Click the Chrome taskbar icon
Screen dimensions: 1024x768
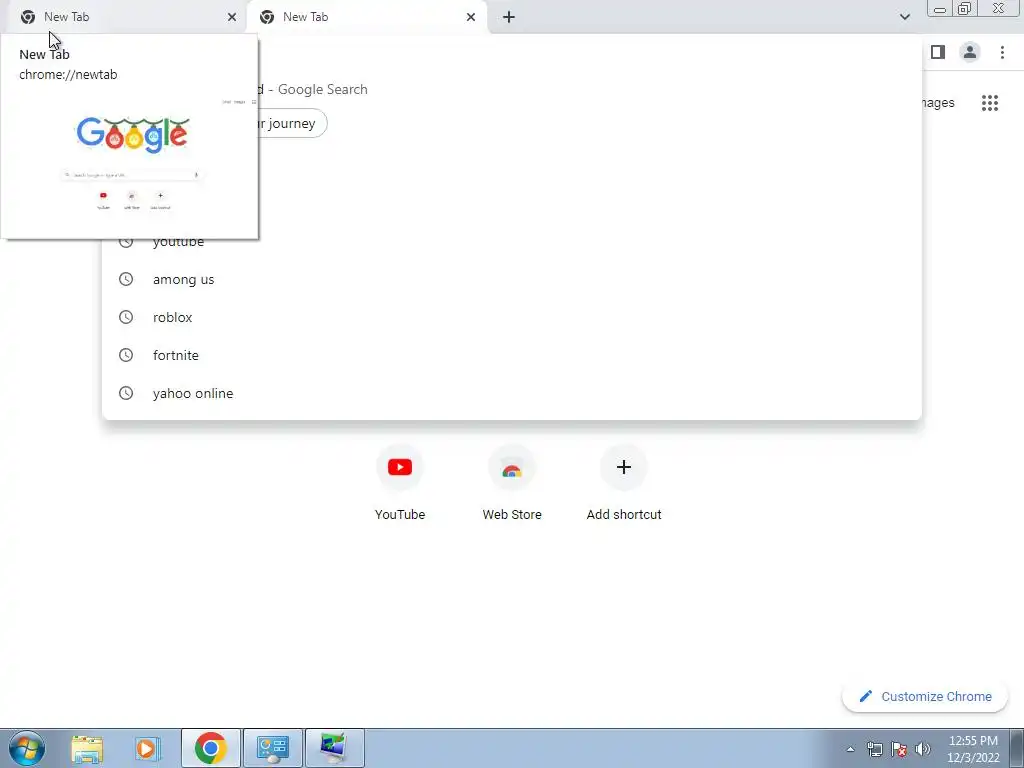coord(210,748)
